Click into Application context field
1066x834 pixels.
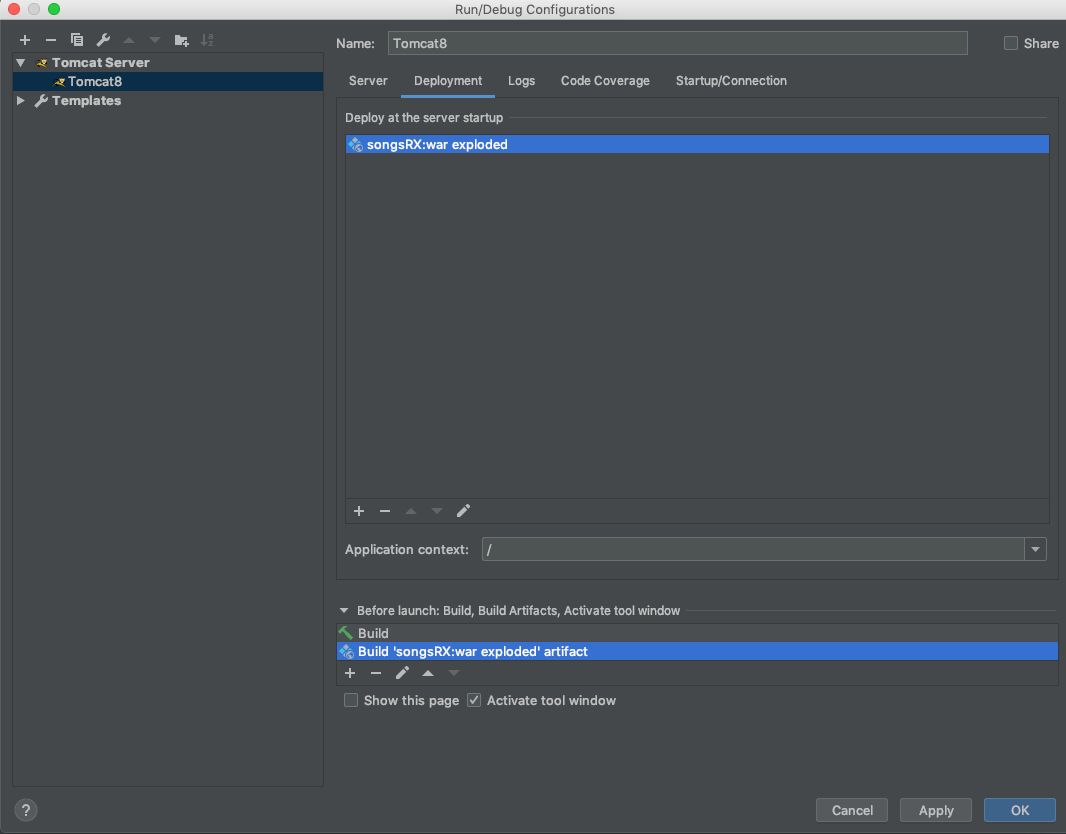click(753, 549)
